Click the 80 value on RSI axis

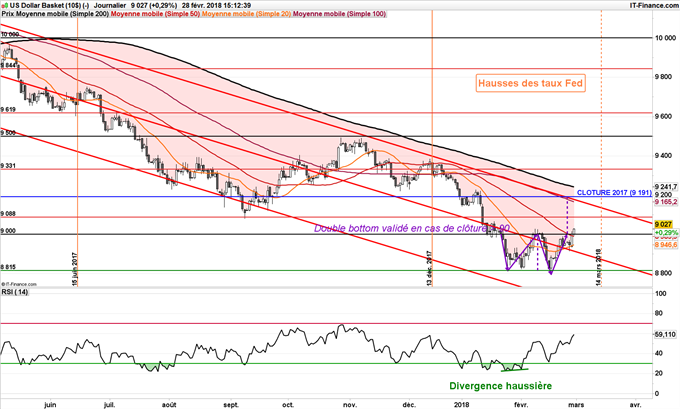pyautogui.click(x=659, y=314)
